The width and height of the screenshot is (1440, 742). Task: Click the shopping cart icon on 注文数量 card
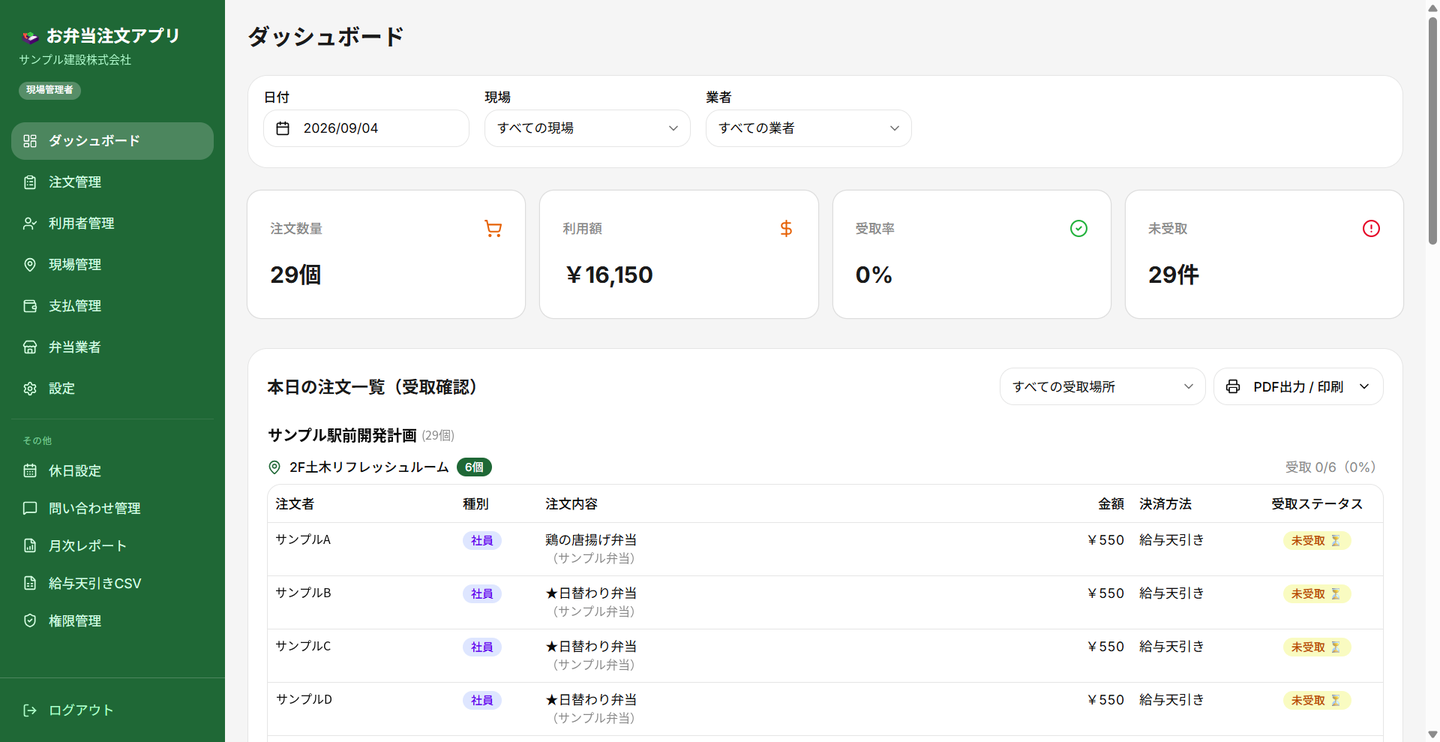tap(493, 229)
